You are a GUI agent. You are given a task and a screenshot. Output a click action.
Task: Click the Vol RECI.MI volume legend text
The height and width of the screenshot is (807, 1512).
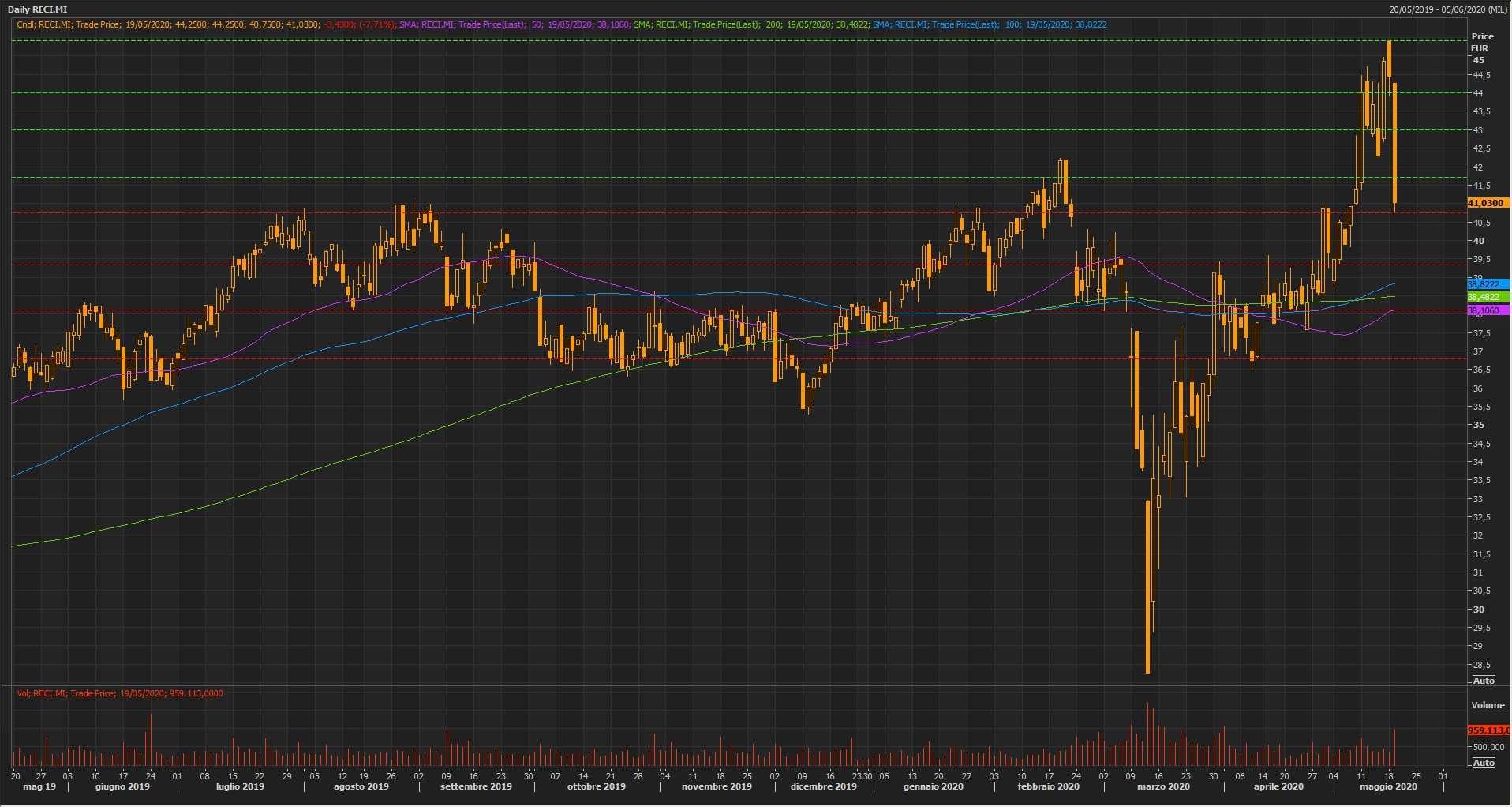(120, 693)
